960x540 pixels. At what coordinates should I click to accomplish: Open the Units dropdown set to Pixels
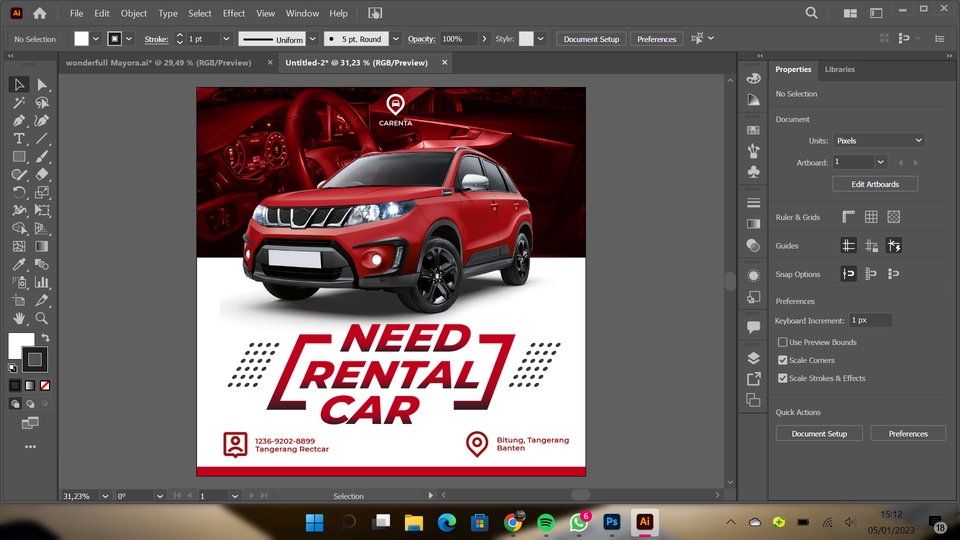click(x=879, y=141)
